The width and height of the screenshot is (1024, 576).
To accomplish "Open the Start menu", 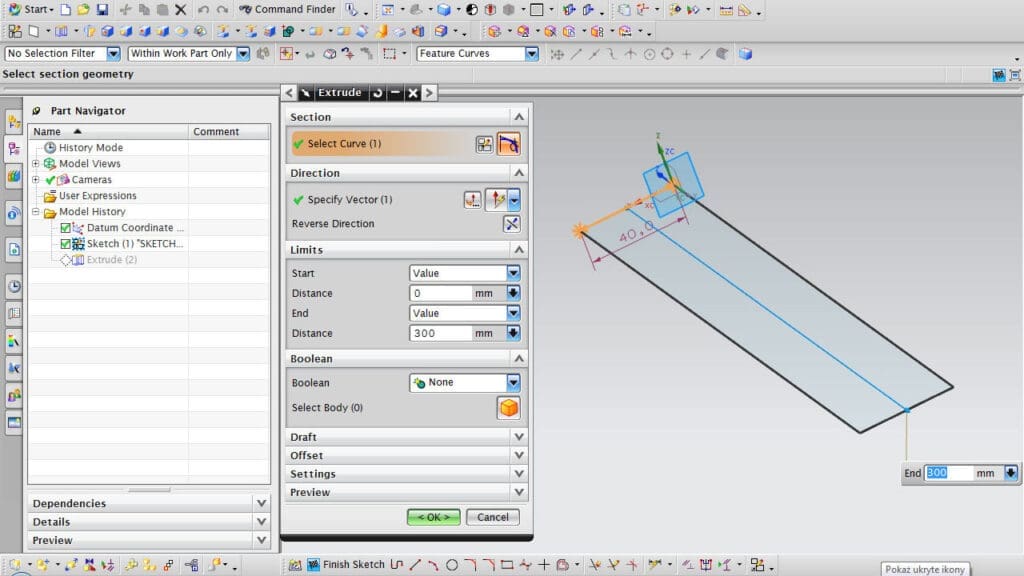I will click(x=30, y=10).
